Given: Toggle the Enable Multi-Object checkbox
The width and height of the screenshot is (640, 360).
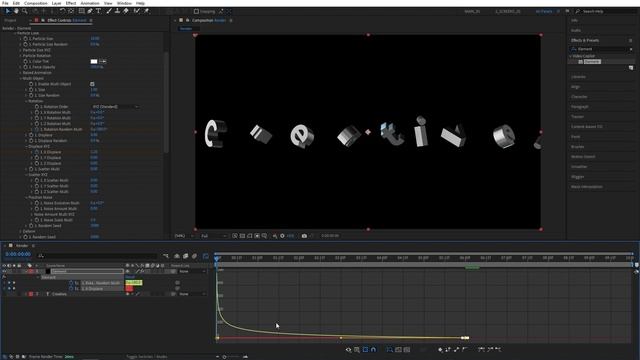Looking at the screenshot, I should tap(92, 84).
